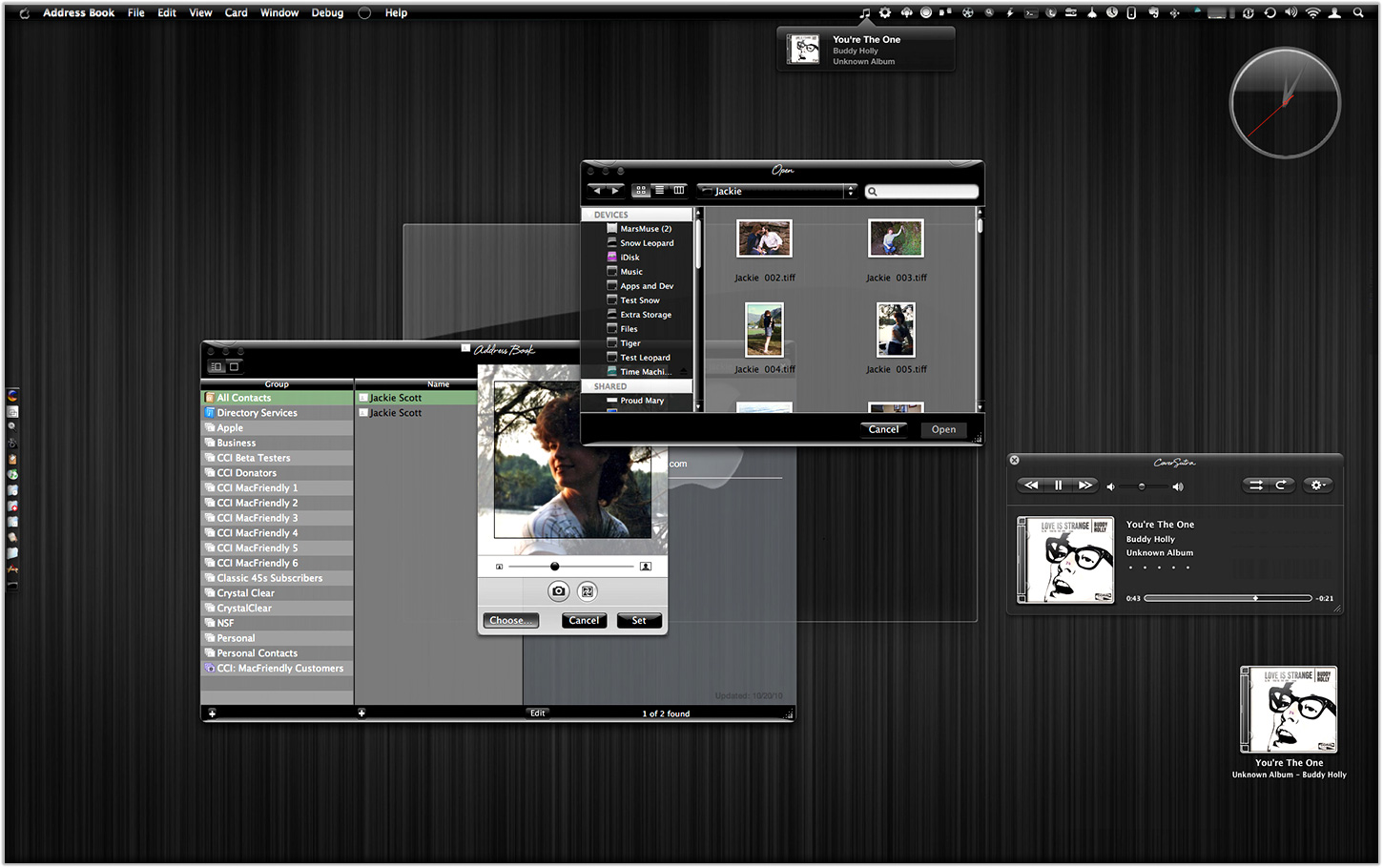Select the Directory Services group

[x=277, y=413]
